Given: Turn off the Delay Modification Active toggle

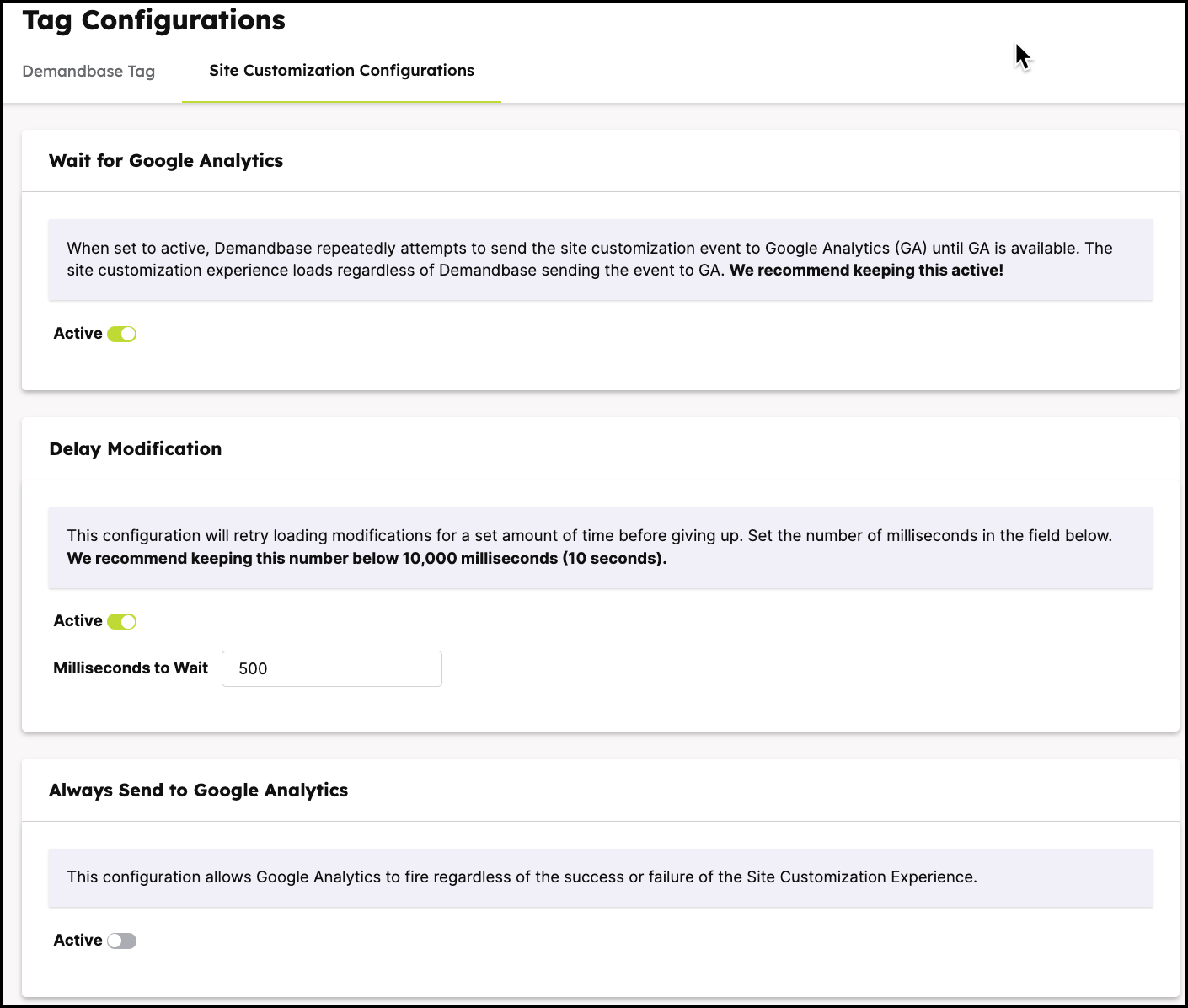Looking at the screenshot, I should (x=122, y=621).
